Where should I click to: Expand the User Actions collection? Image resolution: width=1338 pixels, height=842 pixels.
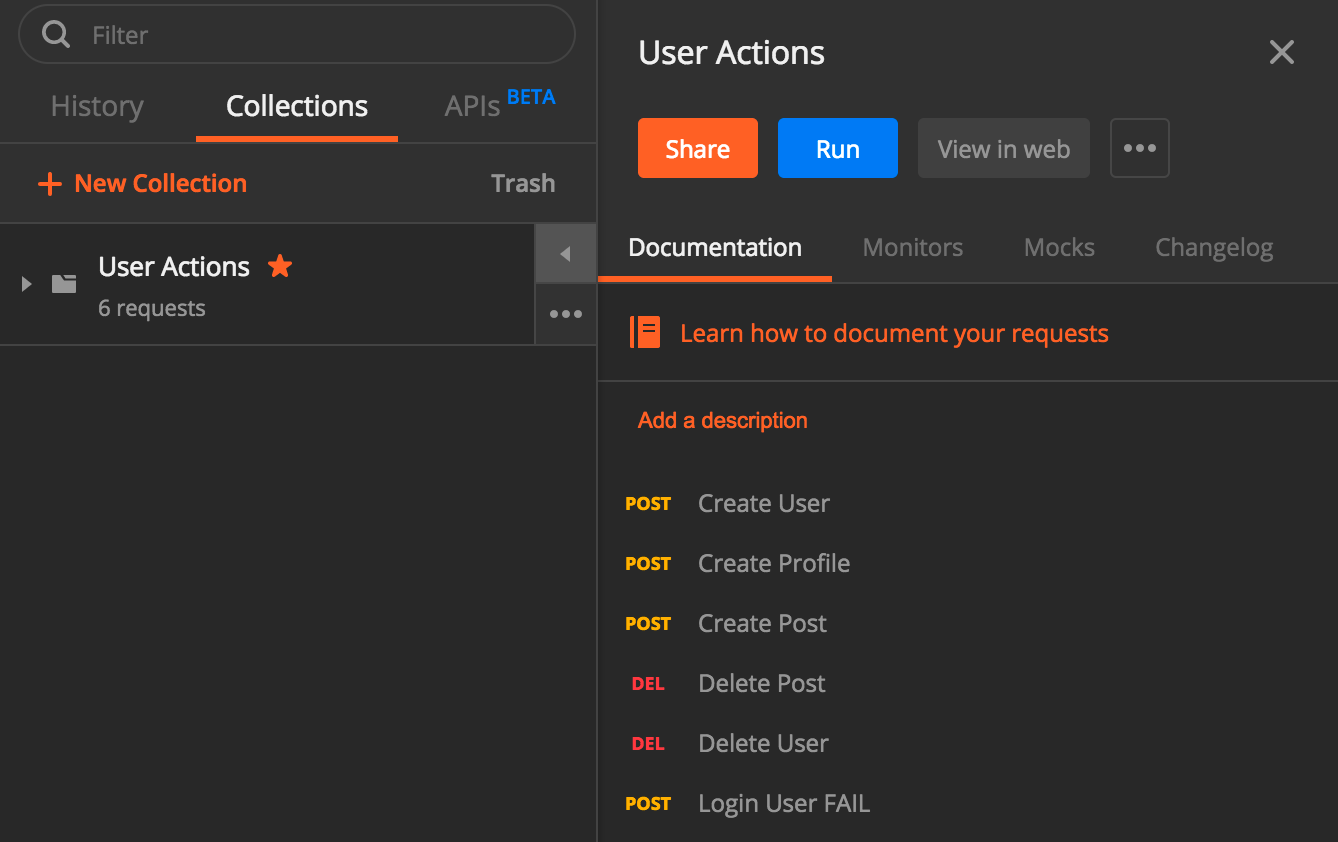click(24, 284)
